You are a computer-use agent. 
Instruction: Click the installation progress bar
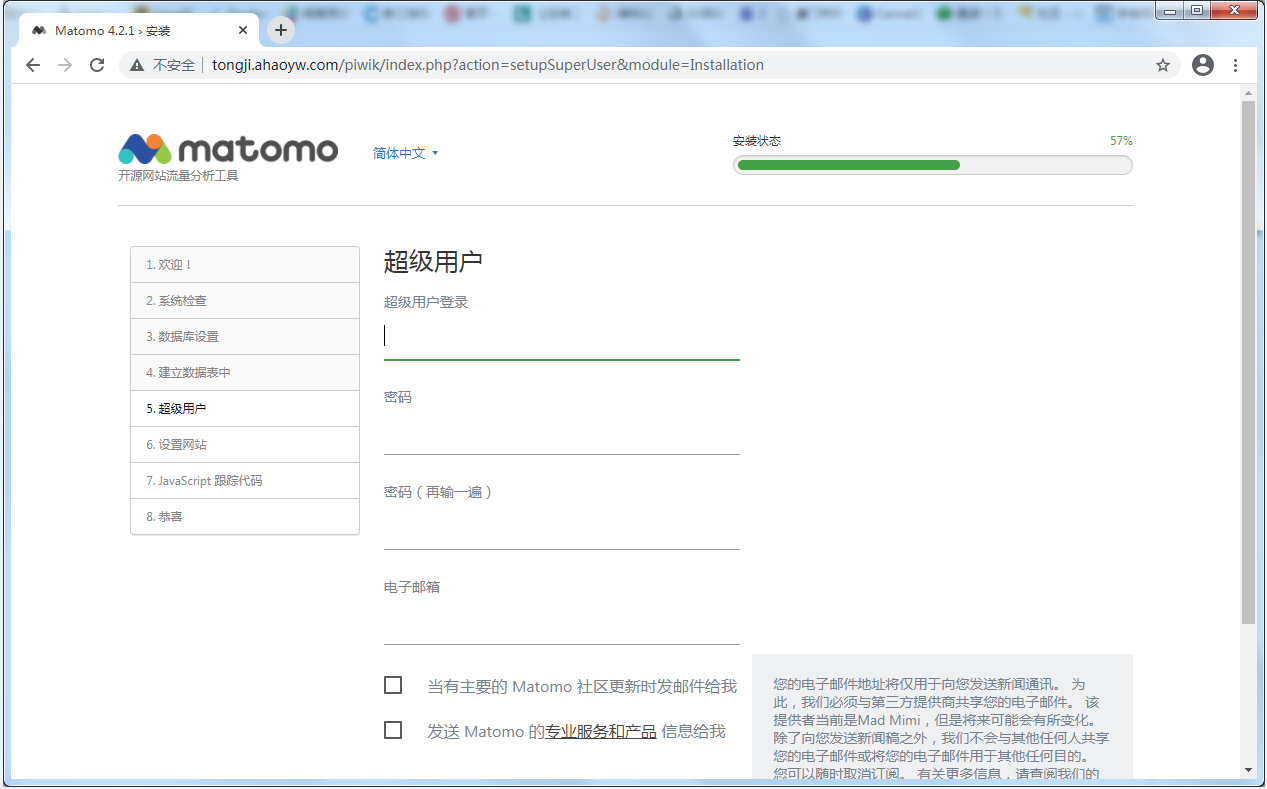933,165
